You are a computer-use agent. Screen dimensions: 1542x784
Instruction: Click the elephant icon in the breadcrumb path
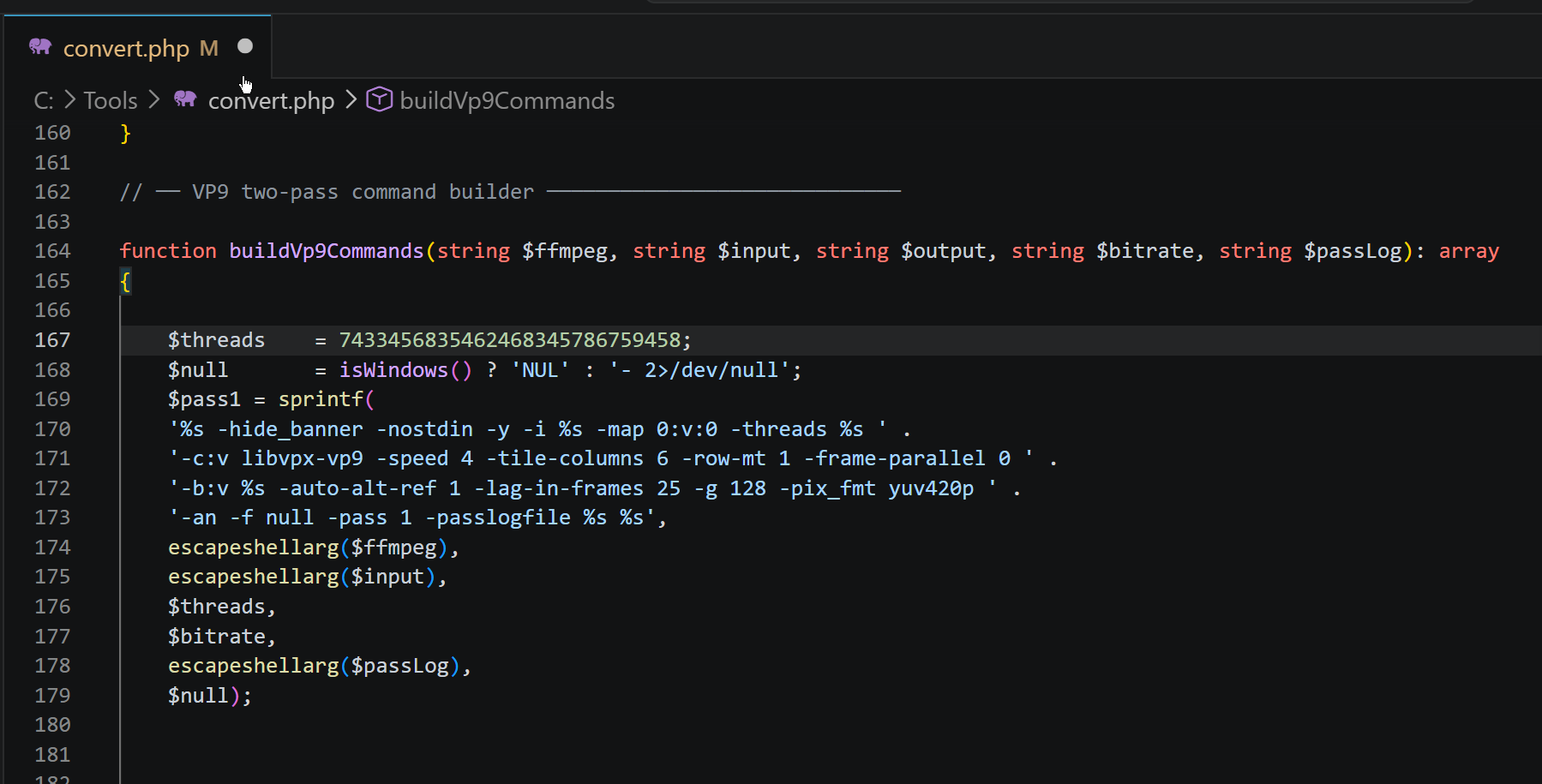pos(185,99)
